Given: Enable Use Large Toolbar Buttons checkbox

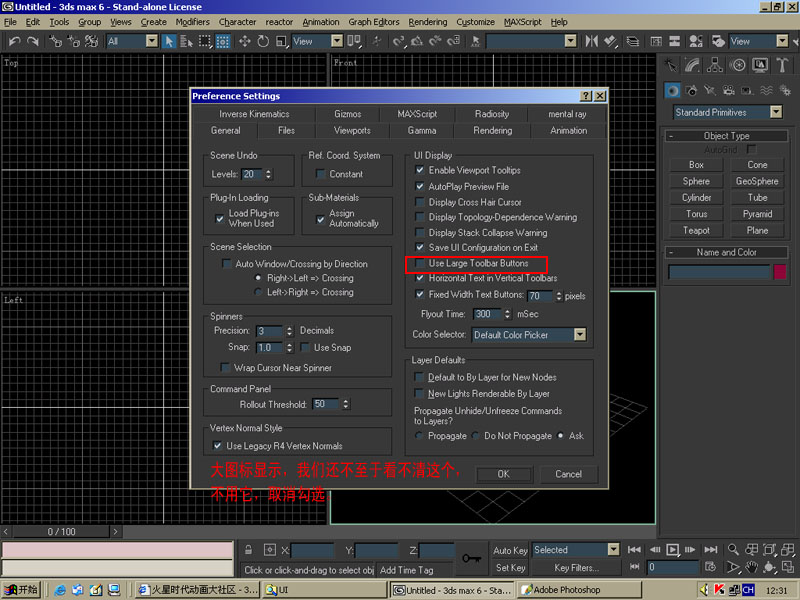Looking at the screenshot, I should [420, 263].
